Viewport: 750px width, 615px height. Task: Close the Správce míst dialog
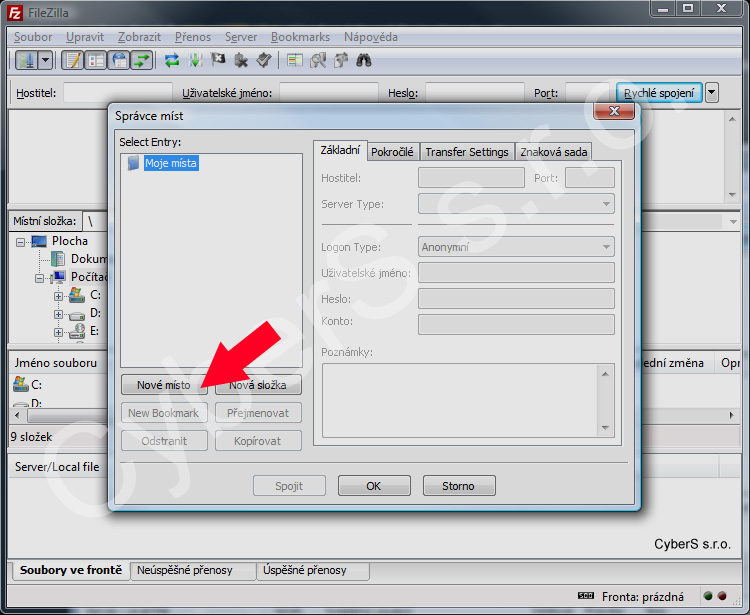[614, 111]
